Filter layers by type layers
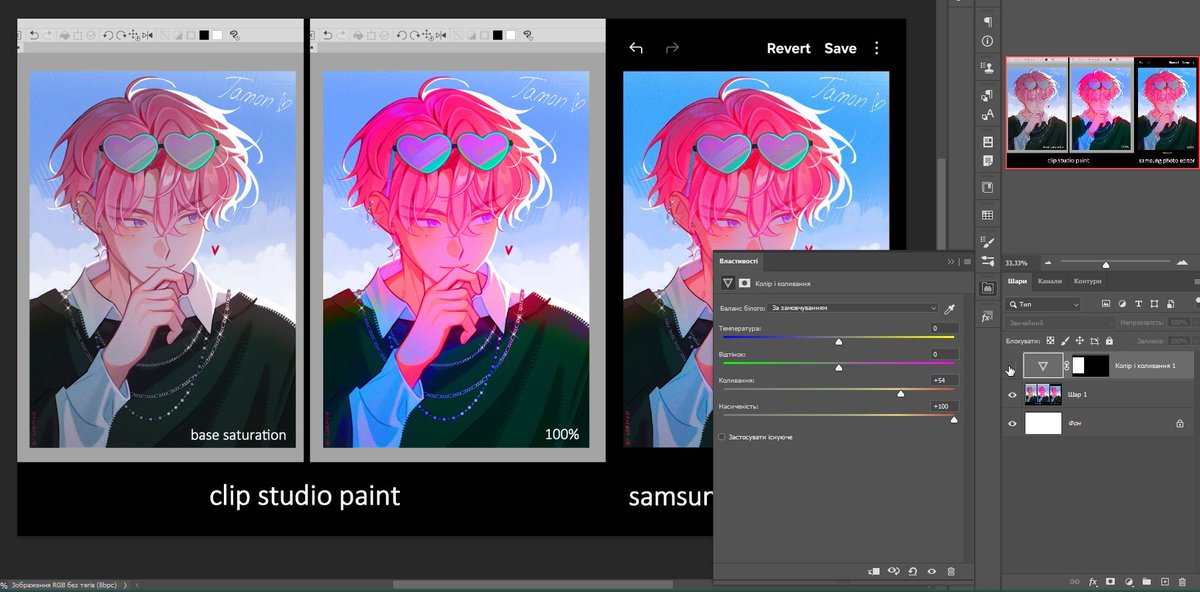The width and height of the screenshot is (1200, 592). tap(1137, 303)
